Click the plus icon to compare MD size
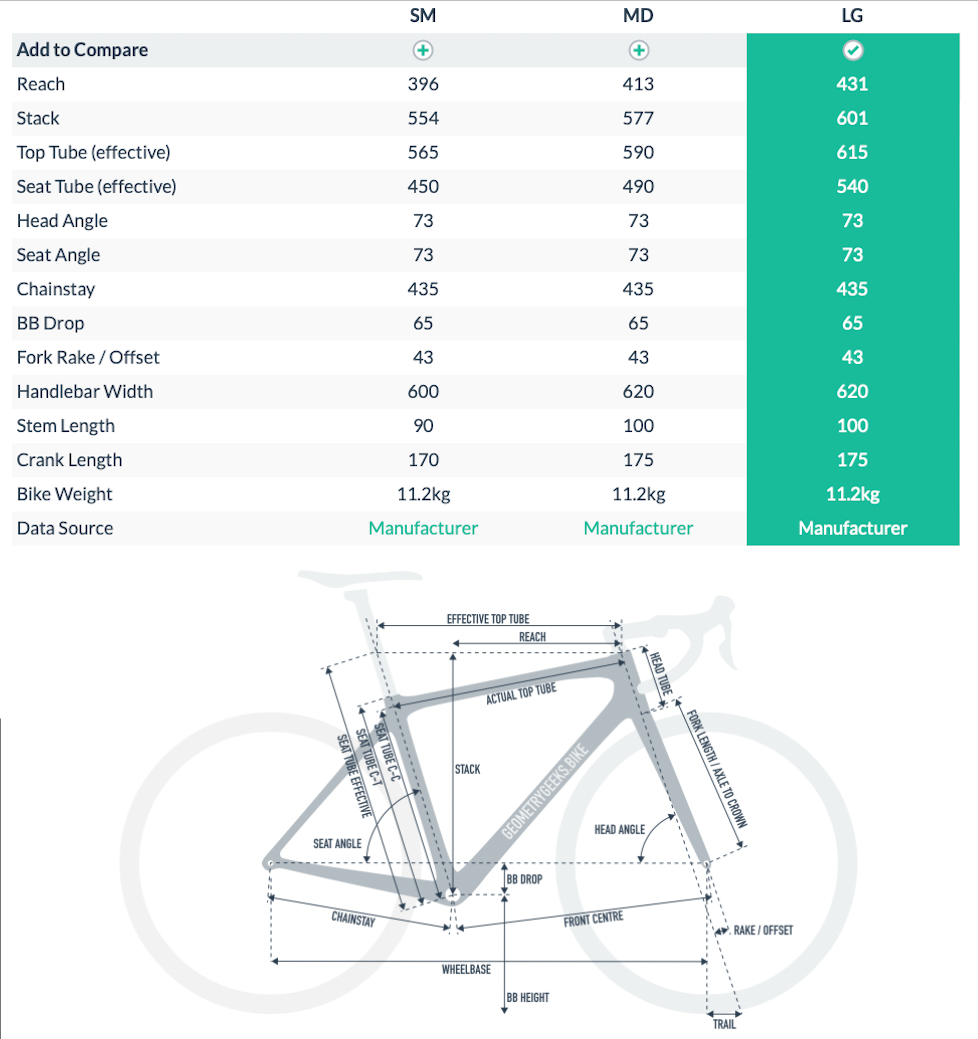This screenshot has width=978, height=1039. tap(638, 49)
